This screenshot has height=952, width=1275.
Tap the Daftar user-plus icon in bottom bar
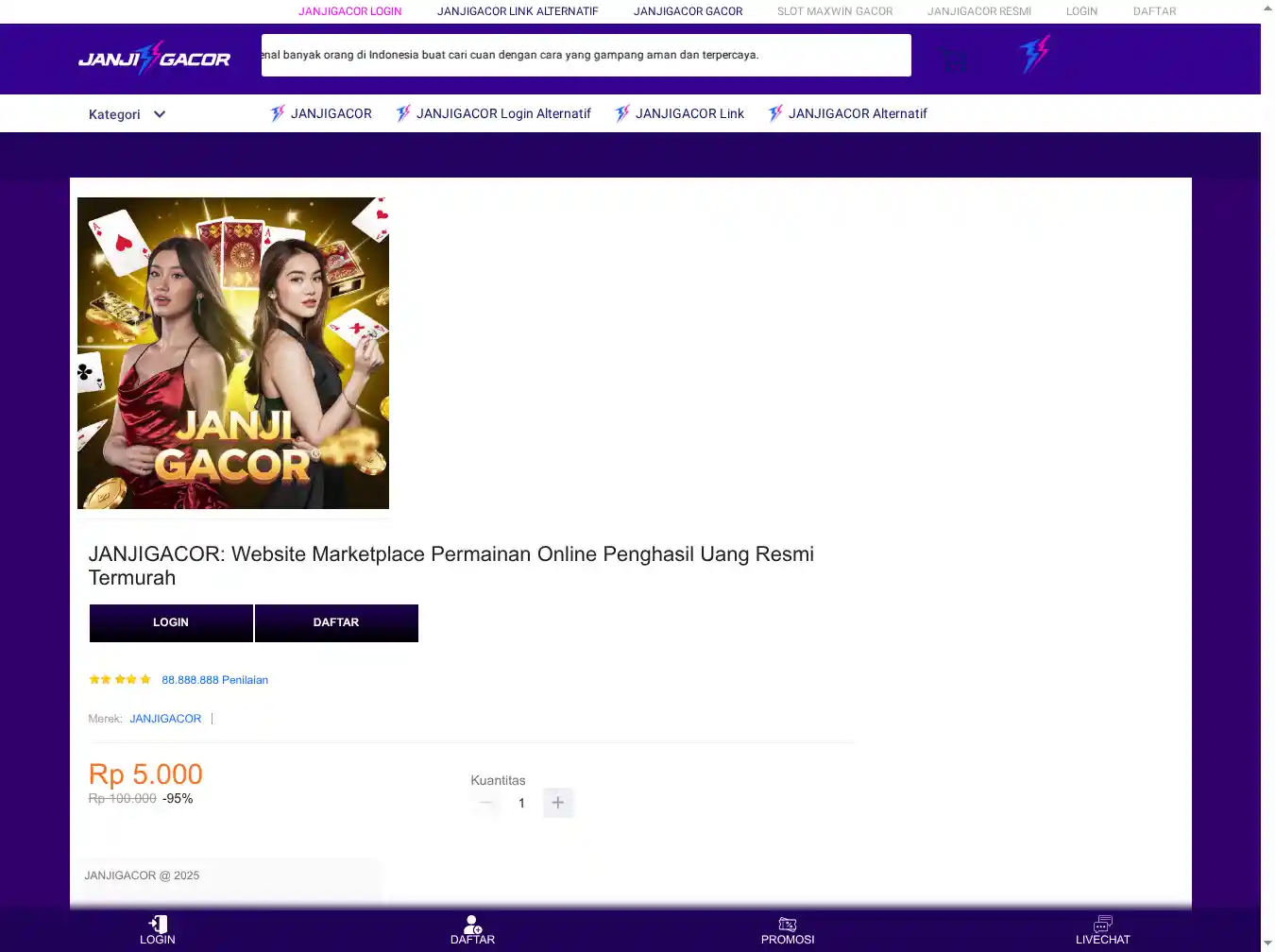(472, 925)
